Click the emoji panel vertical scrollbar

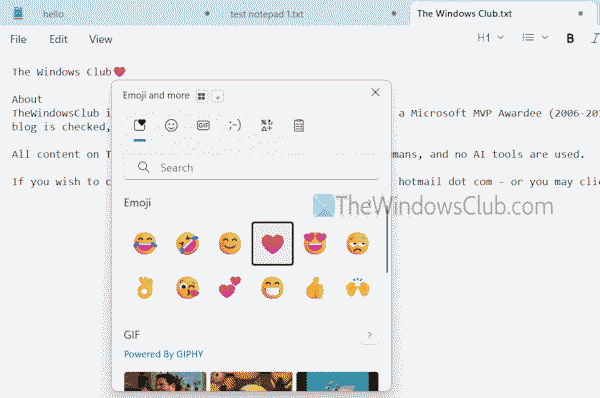tap(387, 240)
